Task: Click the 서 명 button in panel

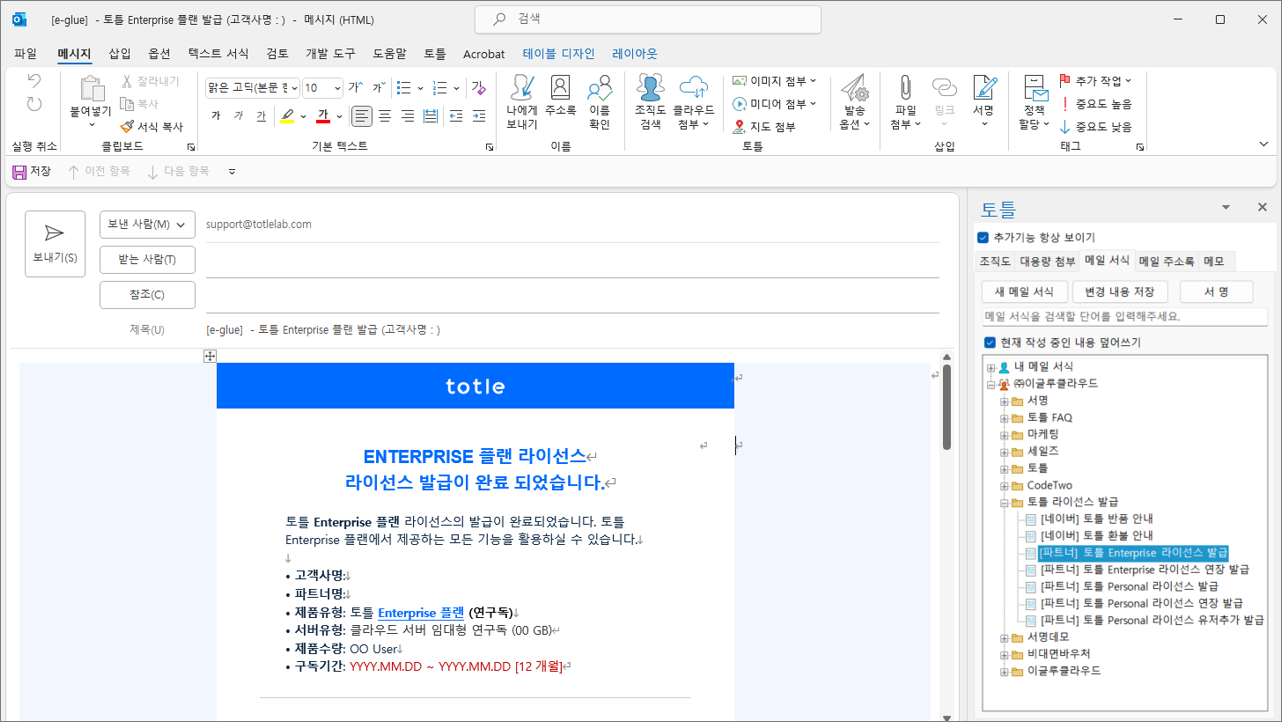Action: pos(1216,292)
